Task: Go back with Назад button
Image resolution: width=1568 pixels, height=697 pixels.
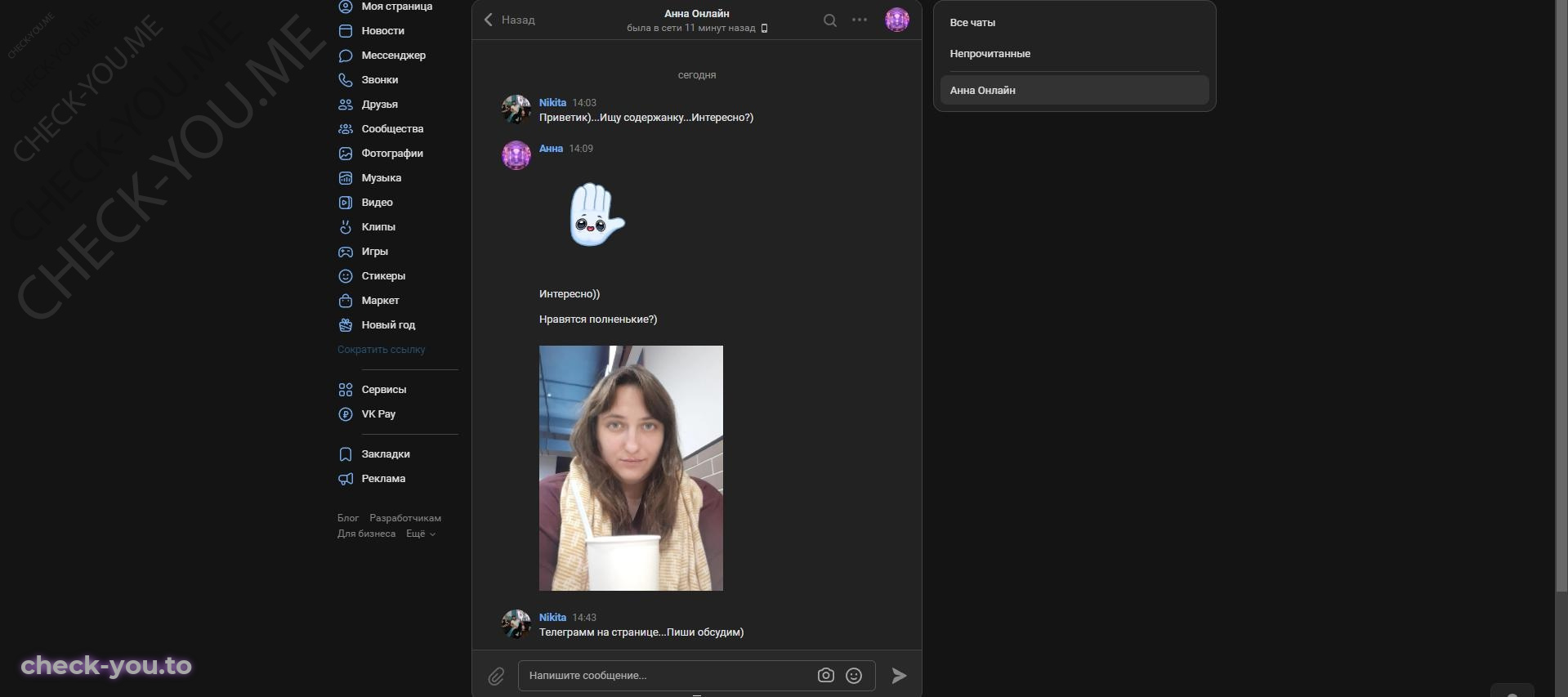Action: [x=509, y=20]
